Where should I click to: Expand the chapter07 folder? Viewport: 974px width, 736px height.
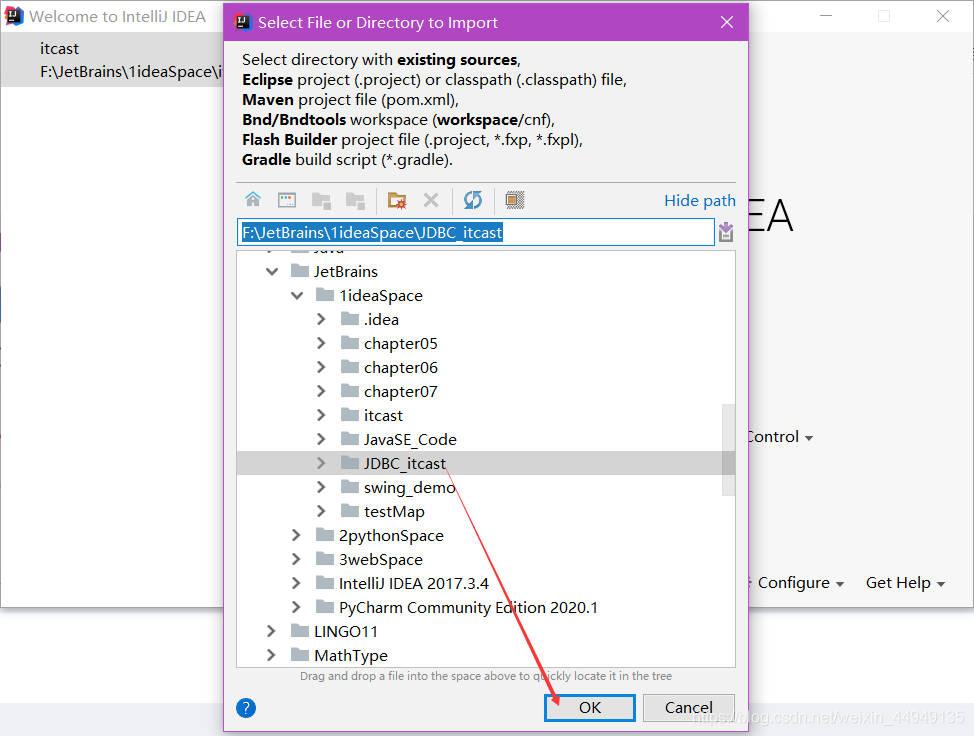(x=321, y=391)
